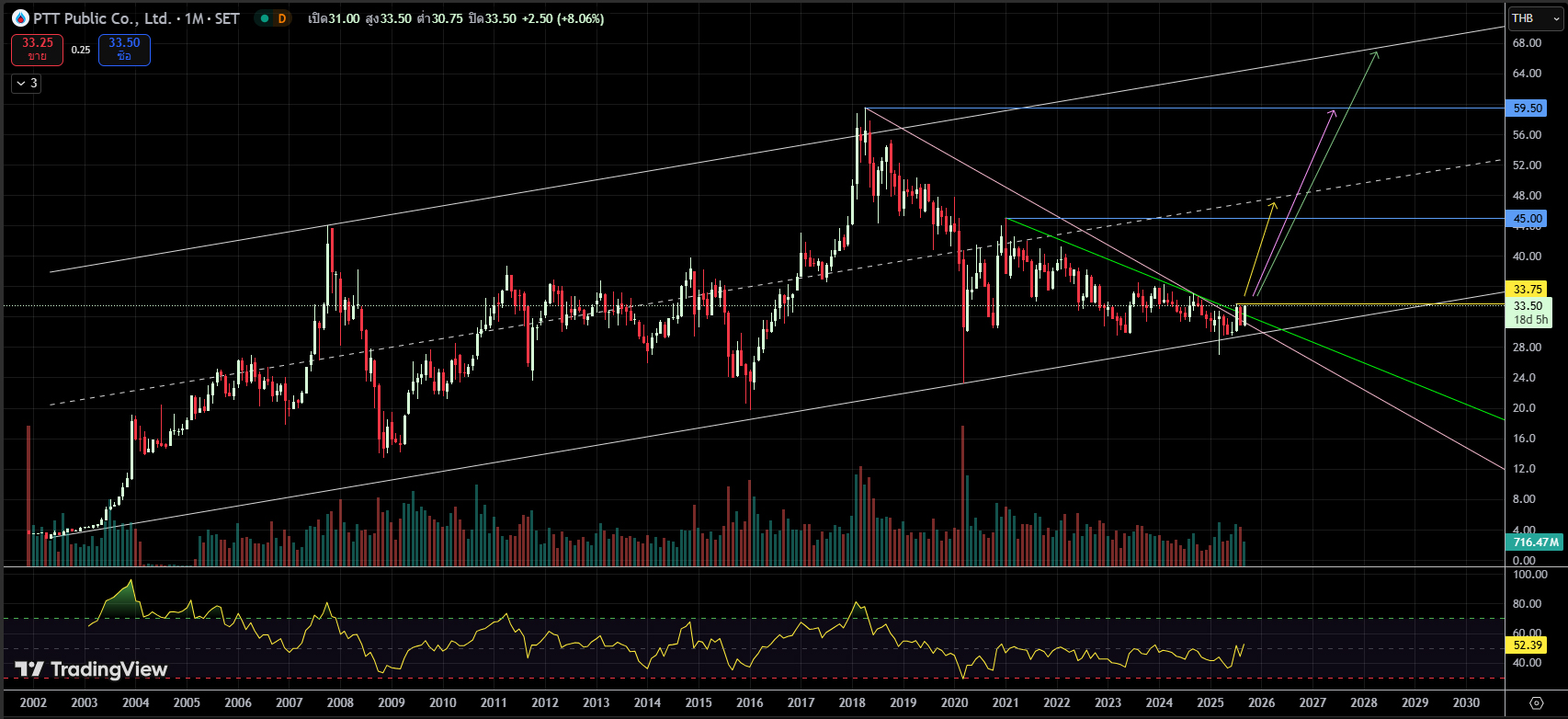Click the high price value 33.50 in header

(396, 18)
